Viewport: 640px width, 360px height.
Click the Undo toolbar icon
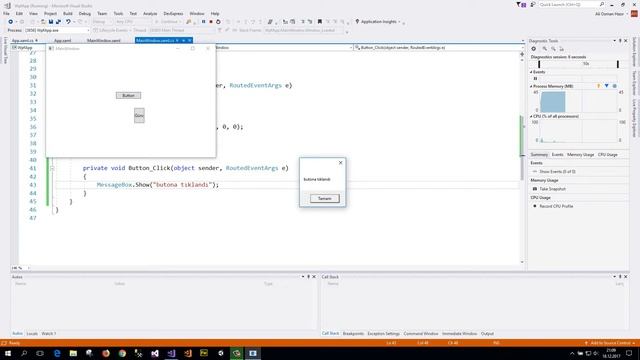pos(68,22)
